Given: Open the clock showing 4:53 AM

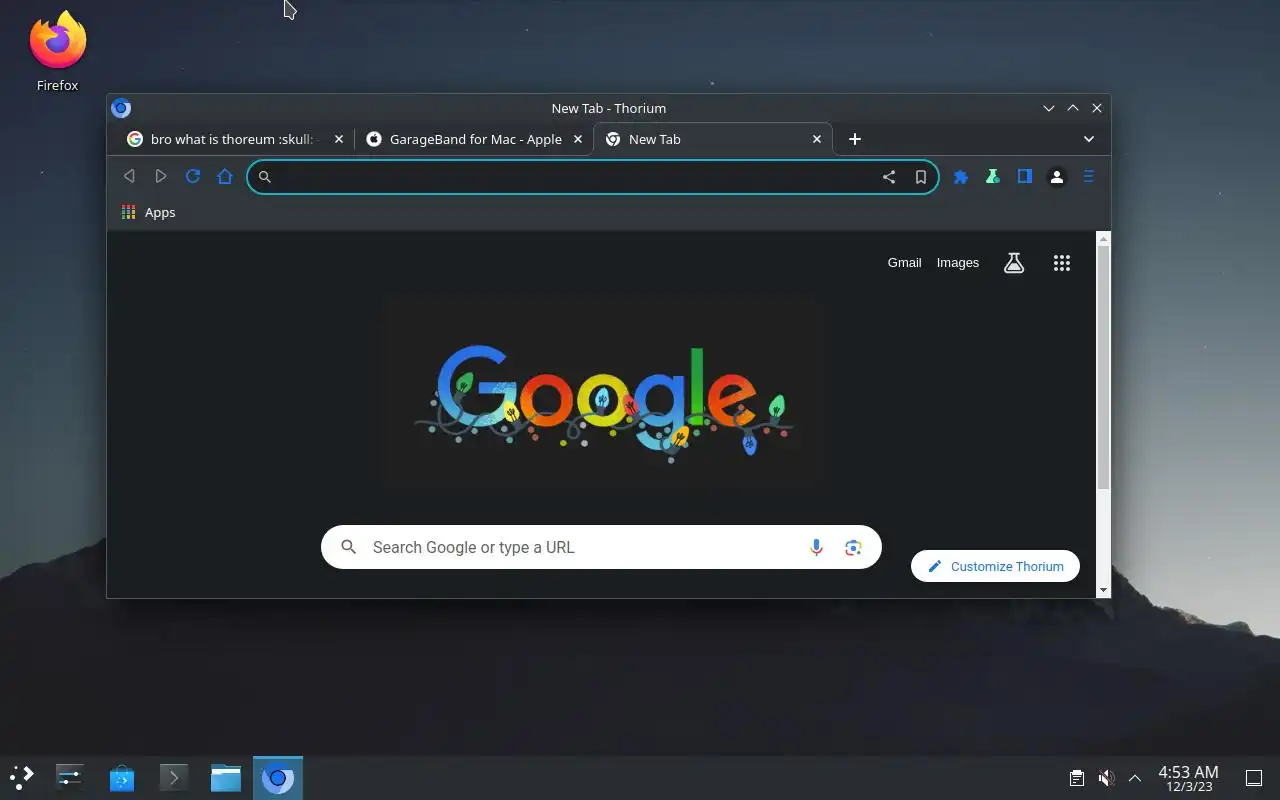Looking at the screenshot, I should click(1188, 778).
